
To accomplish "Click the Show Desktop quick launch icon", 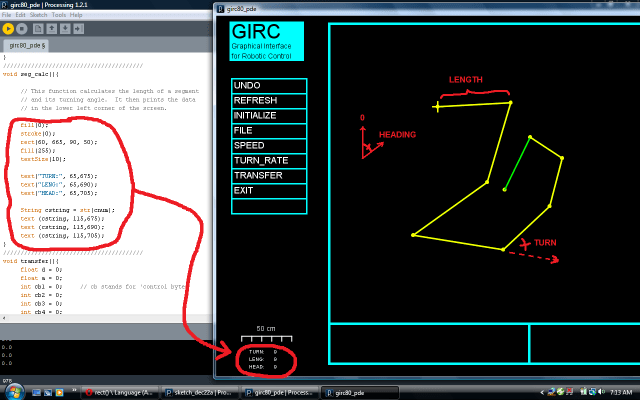I will tap(36, 393).
